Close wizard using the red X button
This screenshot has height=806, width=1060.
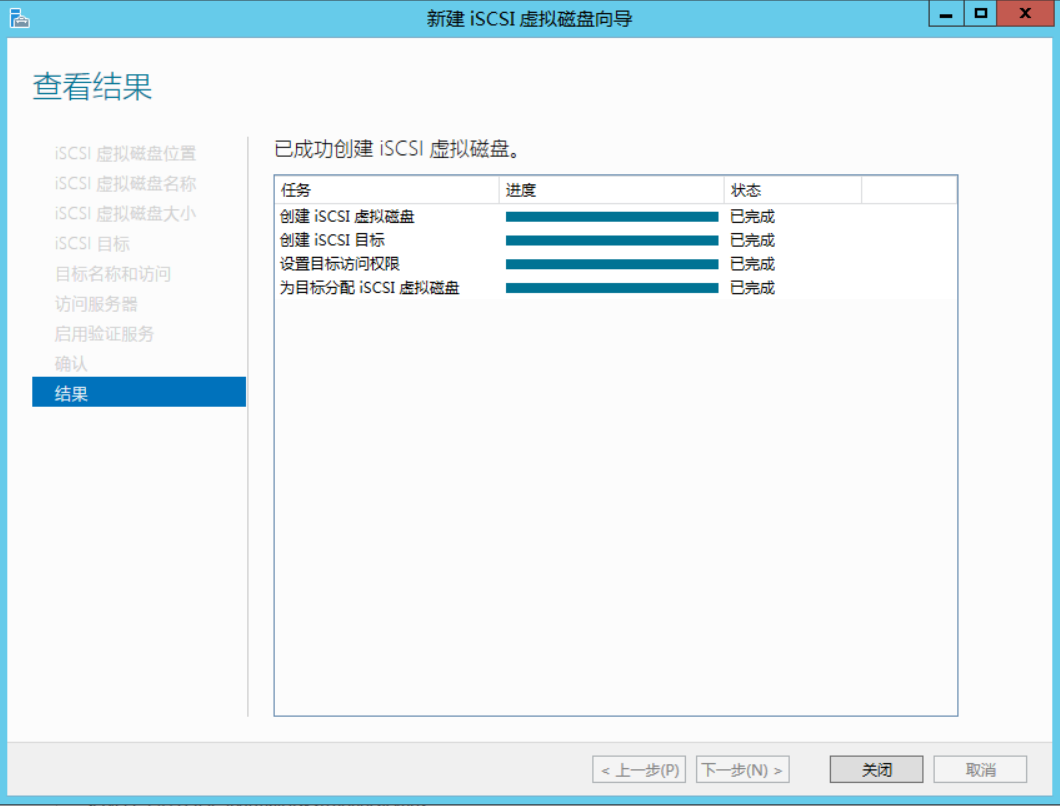tap(1025, 14)
